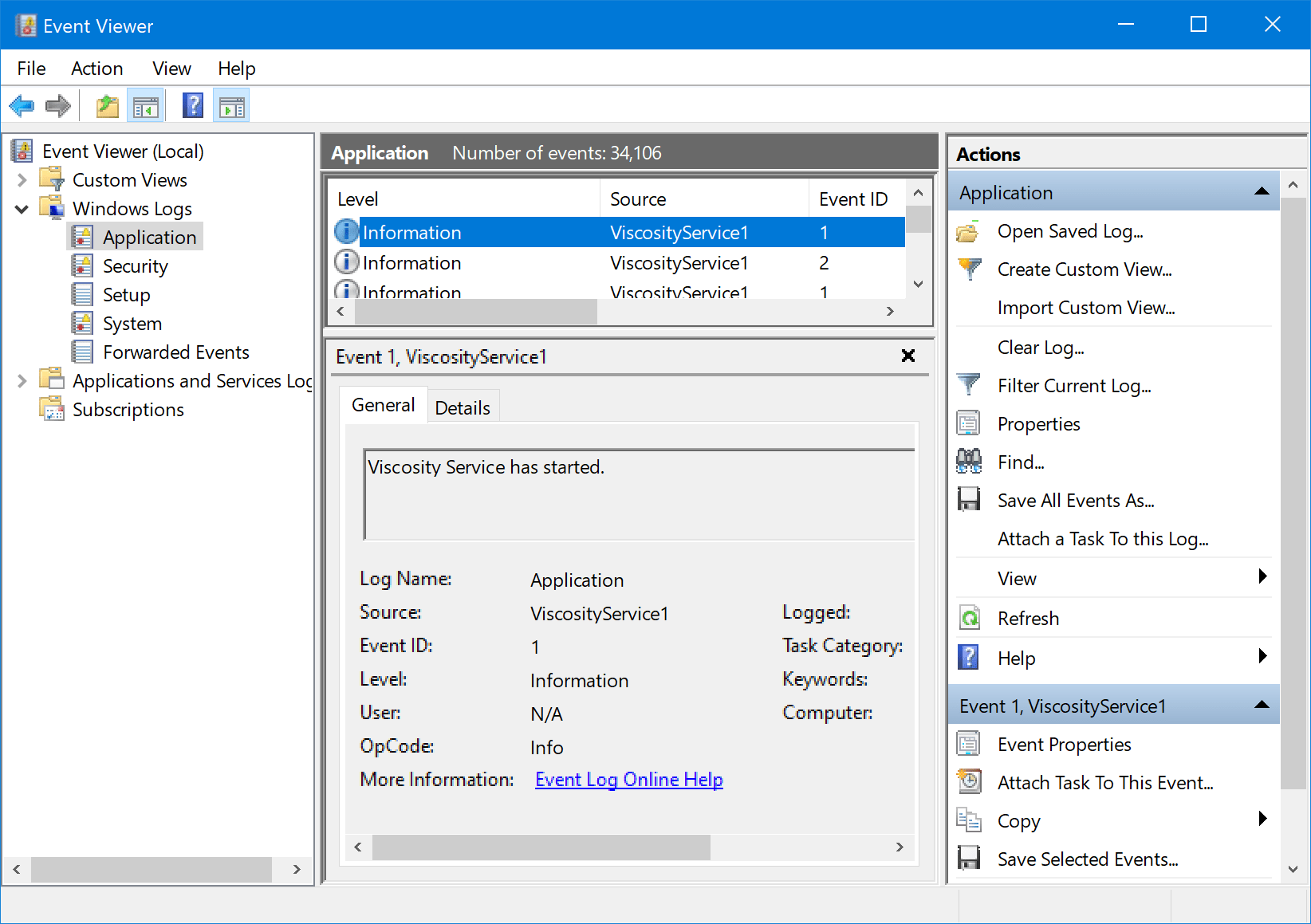The width and height of the screenshot is (1311, 924).
Task: Select the Security log in tree
Action: [135, 266]
